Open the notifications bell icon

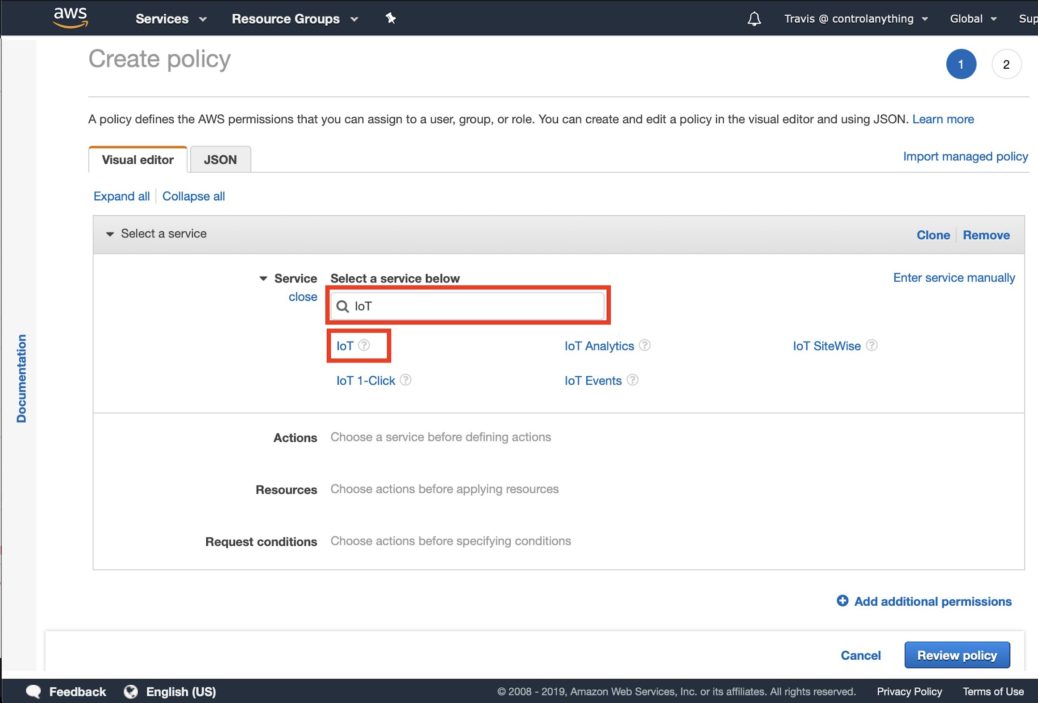click(x=755, y=17)
